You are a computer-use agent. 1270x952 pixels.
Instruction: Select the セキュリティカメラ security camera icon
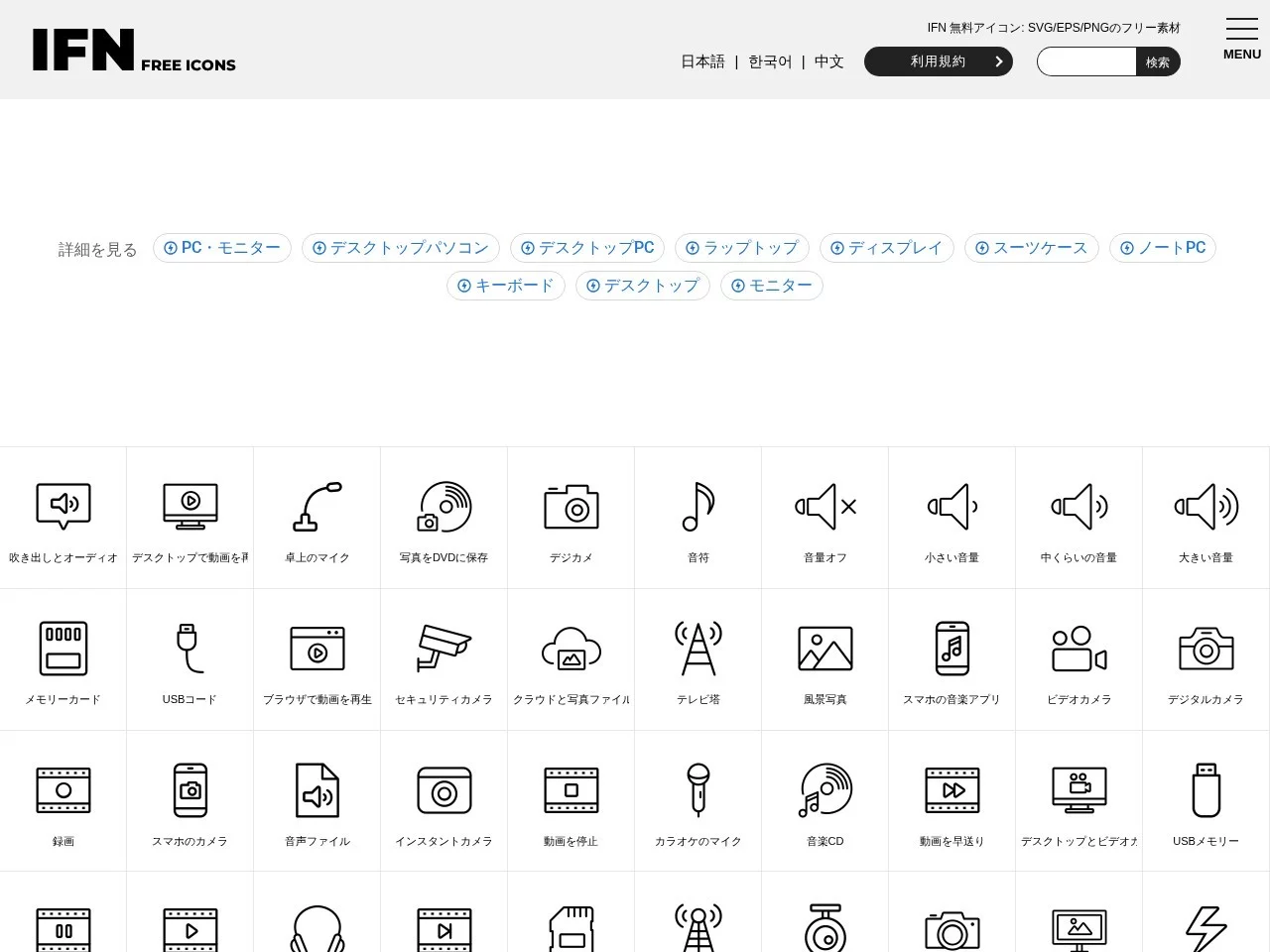[444, 649]
